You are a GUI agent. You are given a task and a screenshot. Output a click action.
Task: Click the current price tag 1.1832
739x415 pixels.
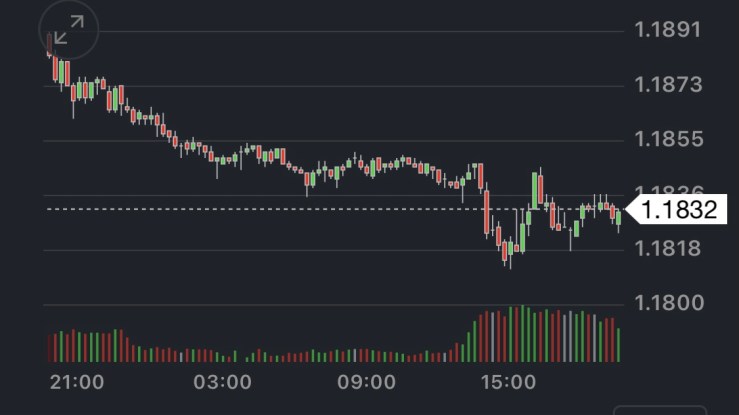[x=679, y=210]
